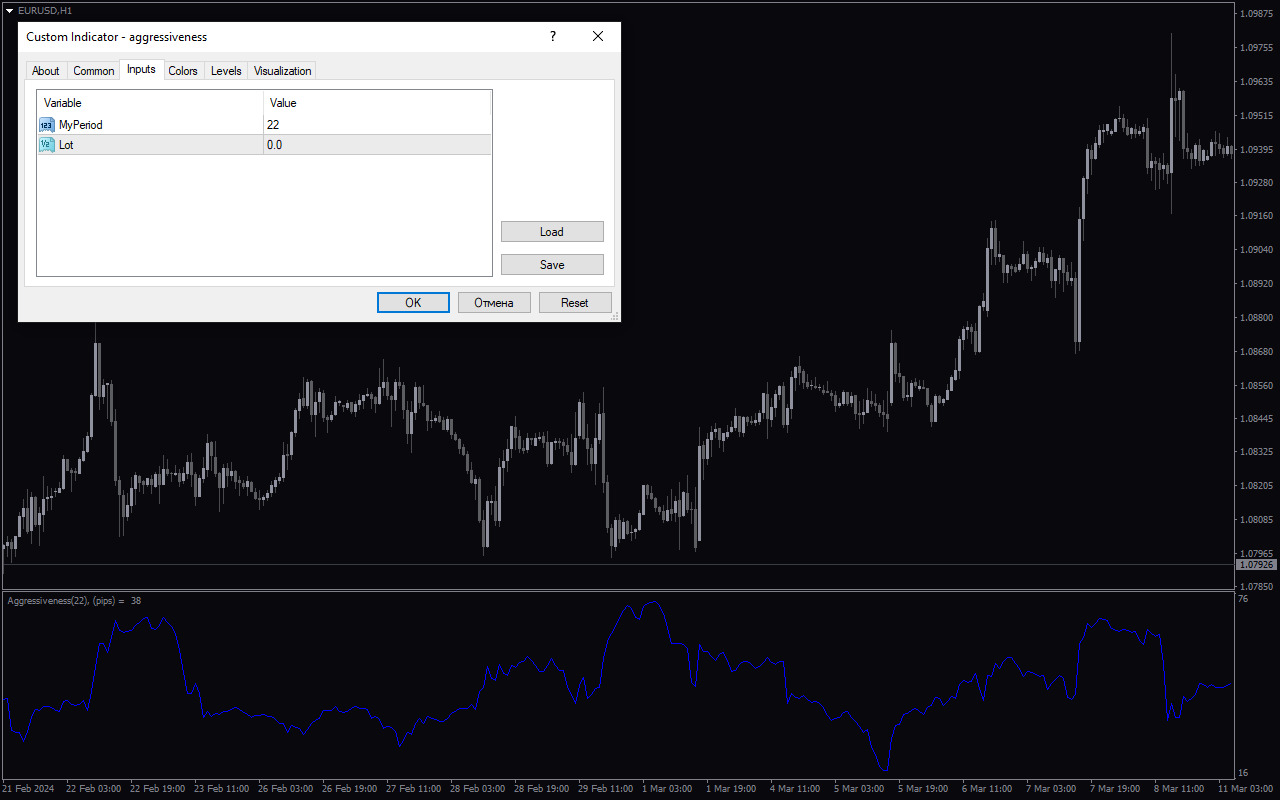Click the current price label 1.07926
The height and width of the screenshot is (800, 1280).
pos(1256,565)
